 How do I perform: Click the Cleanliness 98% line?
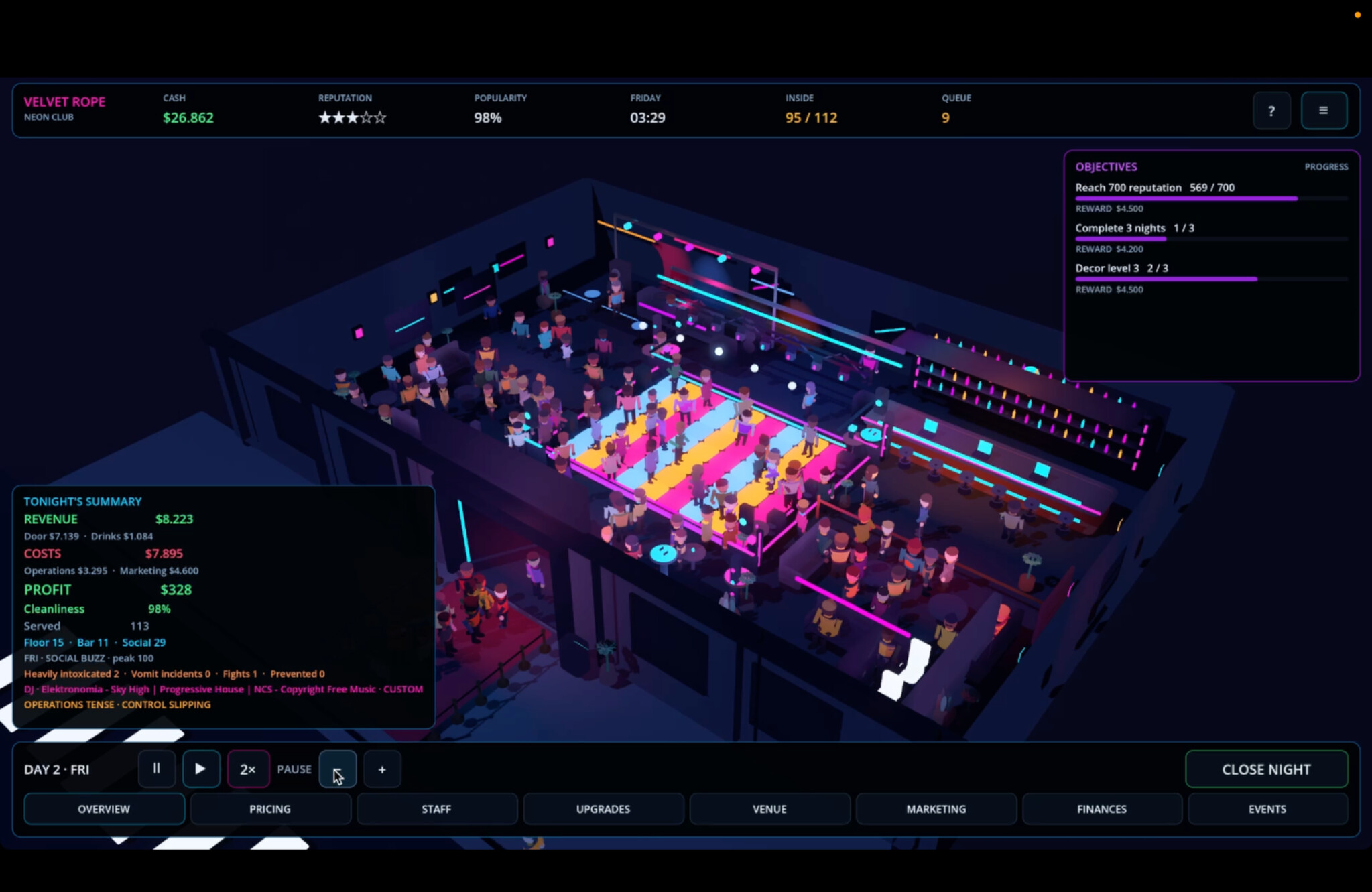pyautogui.click(x=97, y=609)
